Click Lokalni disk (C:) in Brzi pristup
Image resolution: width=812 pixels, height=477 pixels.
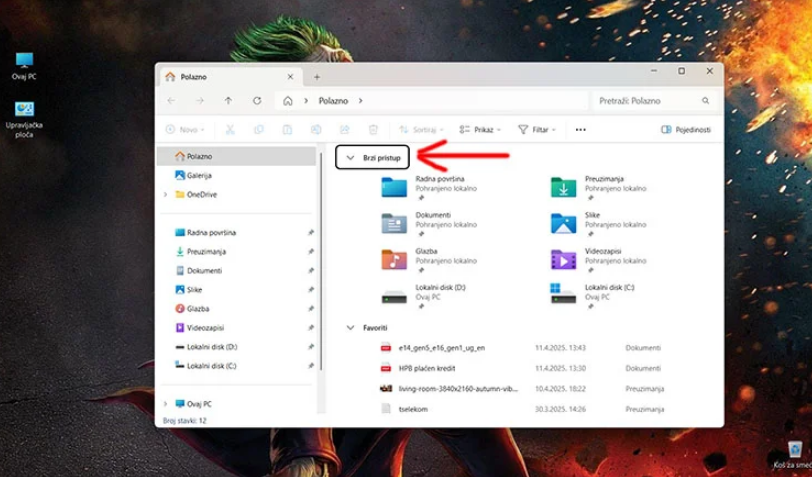[600, 297]
